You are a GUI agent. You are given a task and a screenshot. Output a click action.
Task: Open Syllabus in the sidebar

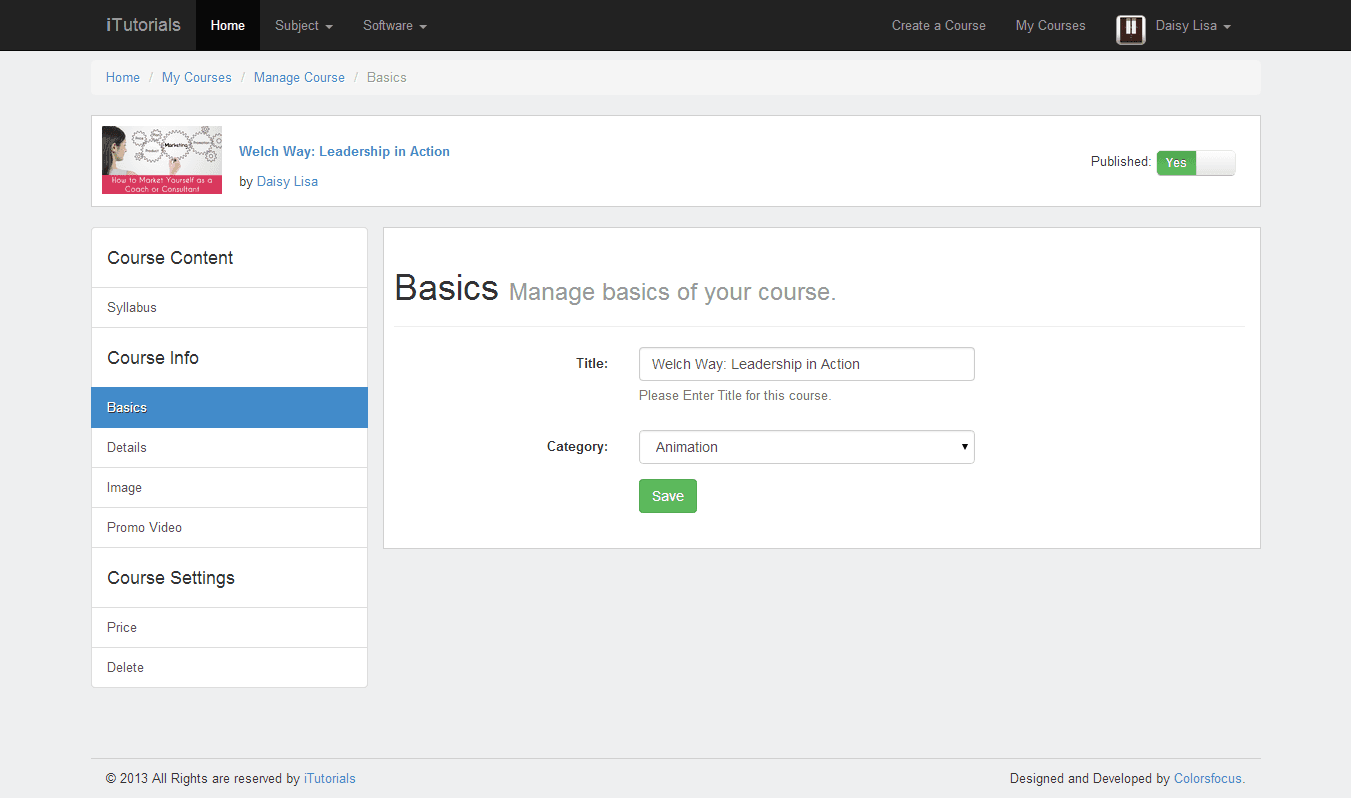tap(229, 308)
